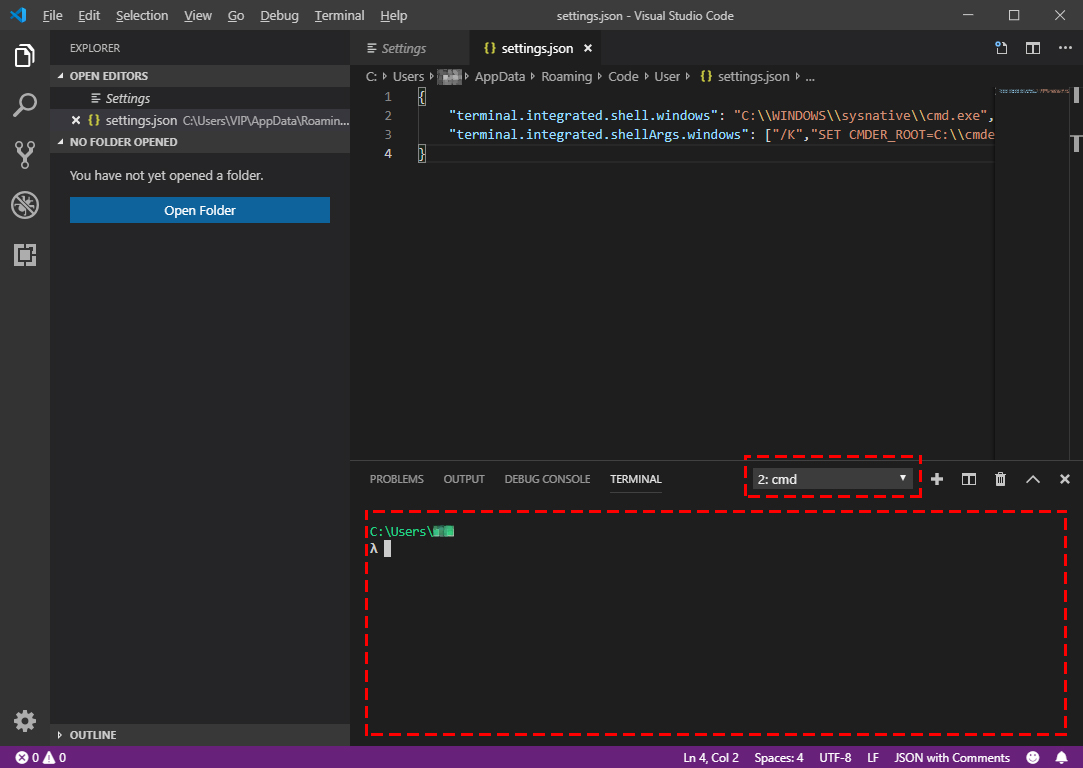Open the Edit menu
Screen dimensions: 1083x768
pos(89,15)
